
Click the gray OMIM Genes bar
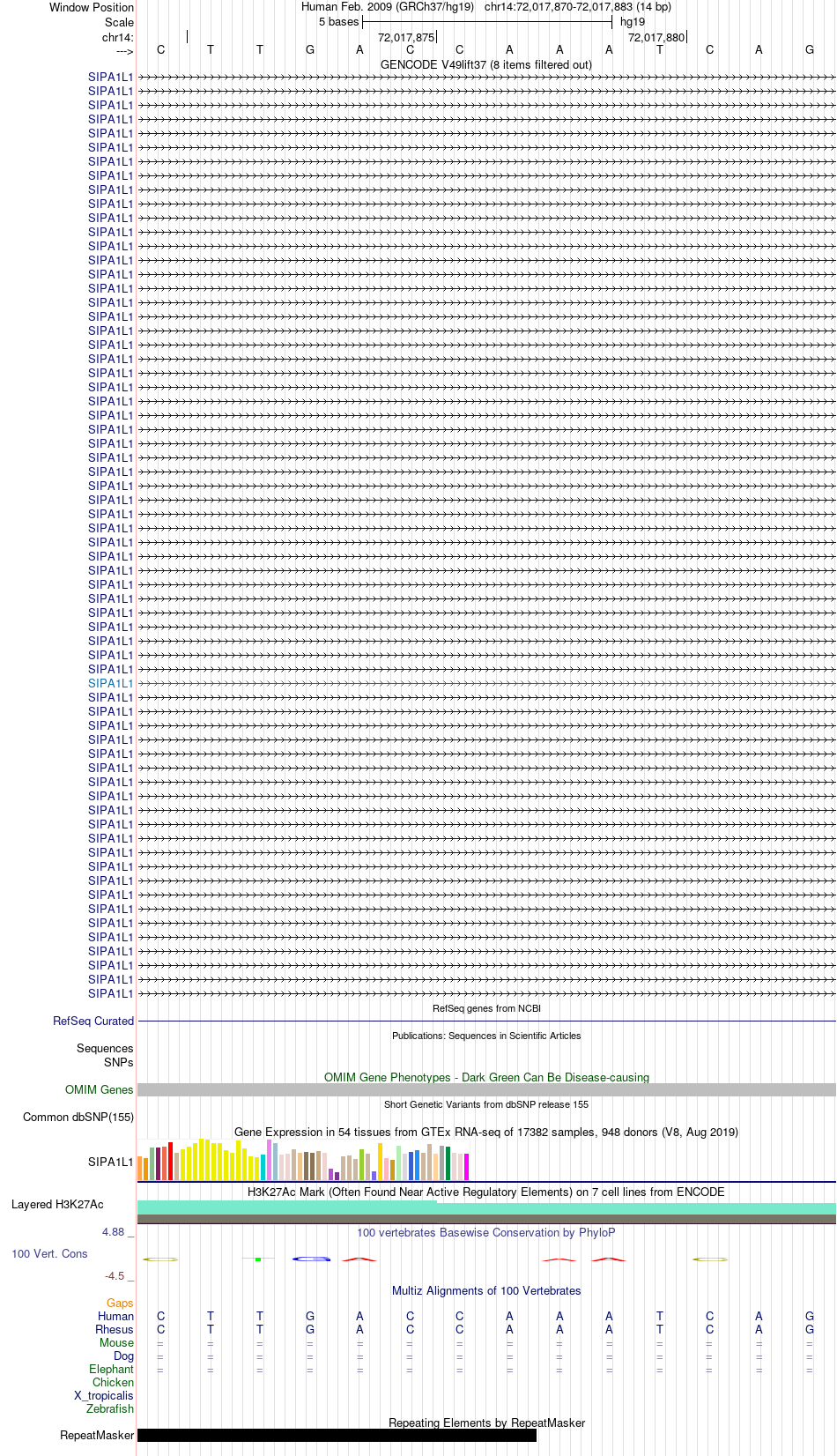click(x=486, y=1089)
